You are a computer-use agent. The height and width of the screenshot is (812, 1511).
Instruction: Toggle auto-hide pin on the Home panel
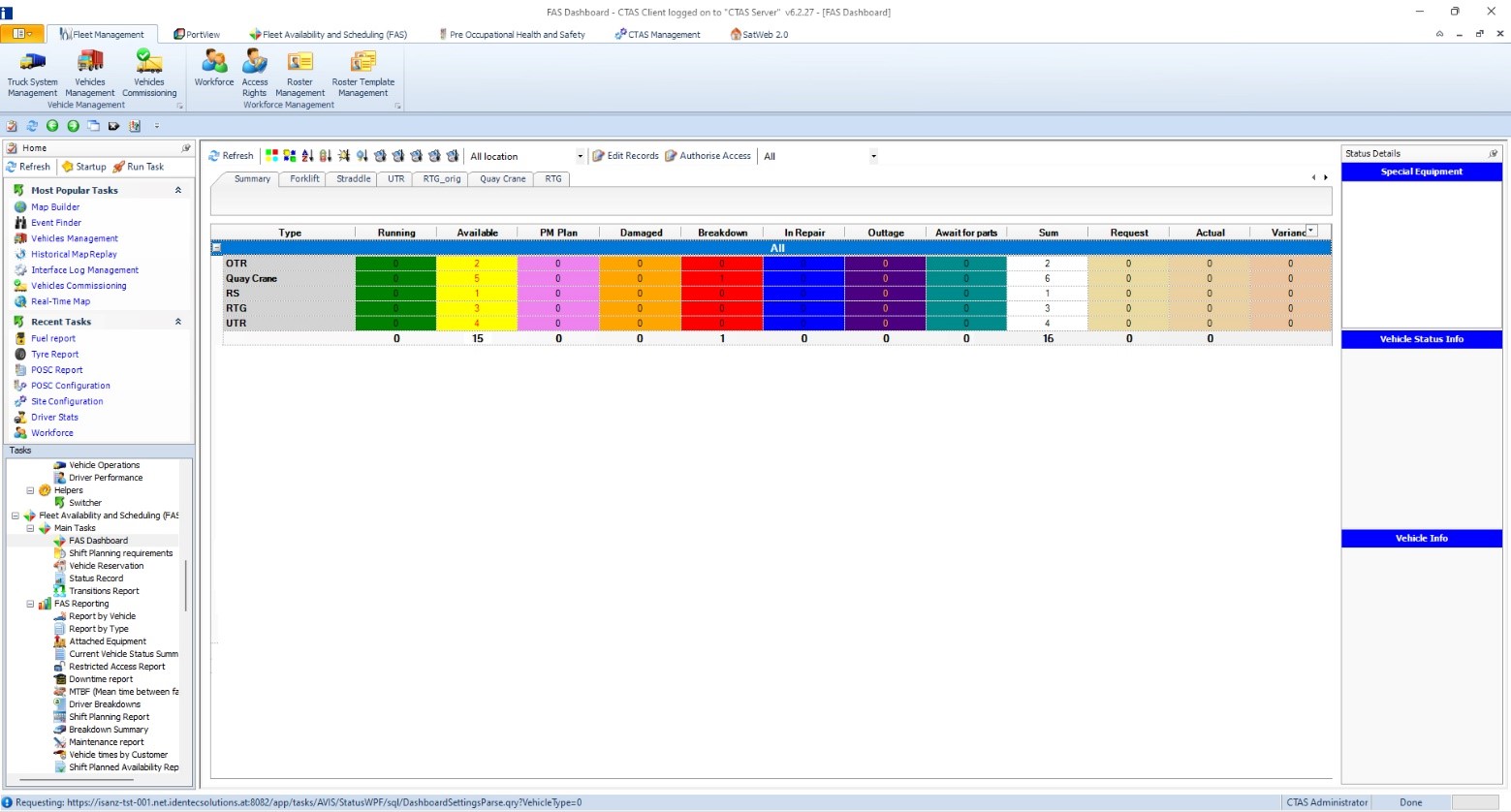tap(186, 147)
